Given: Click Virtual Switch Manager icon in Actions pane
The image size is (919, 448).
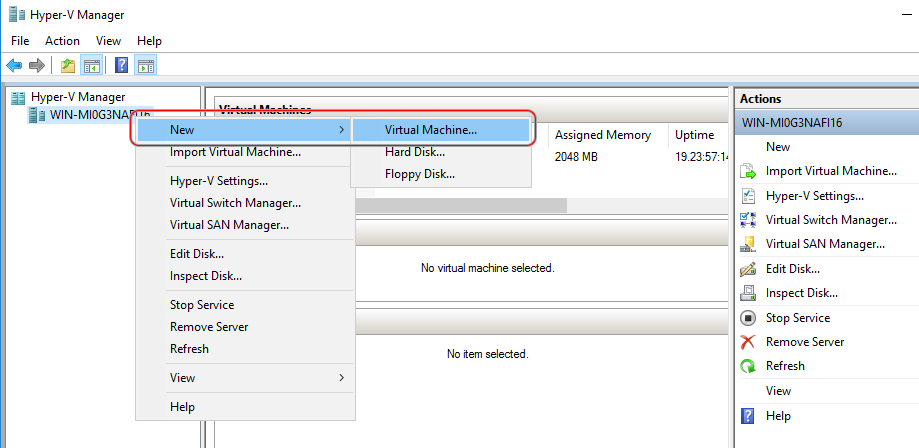Looking at the screenshot, I should click(748, 220).
